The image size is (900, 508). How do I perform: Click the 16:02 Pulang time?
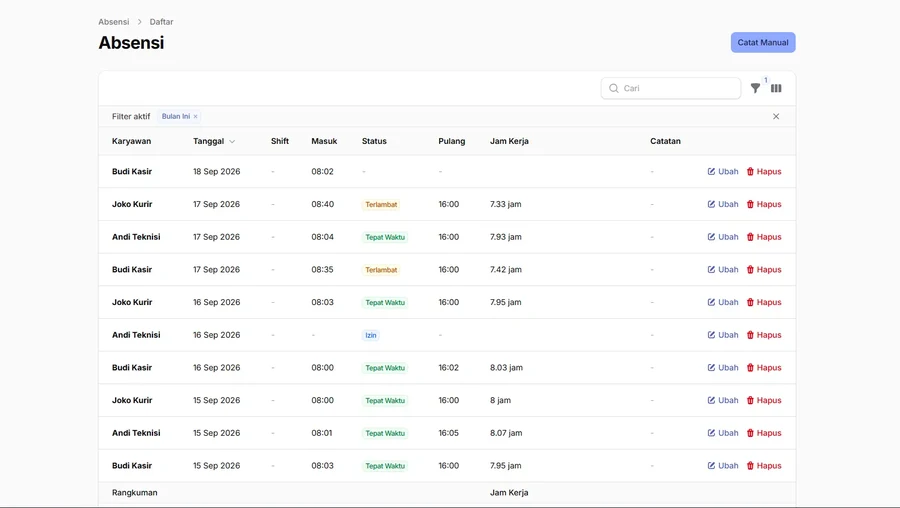click(x=449, y=368)
